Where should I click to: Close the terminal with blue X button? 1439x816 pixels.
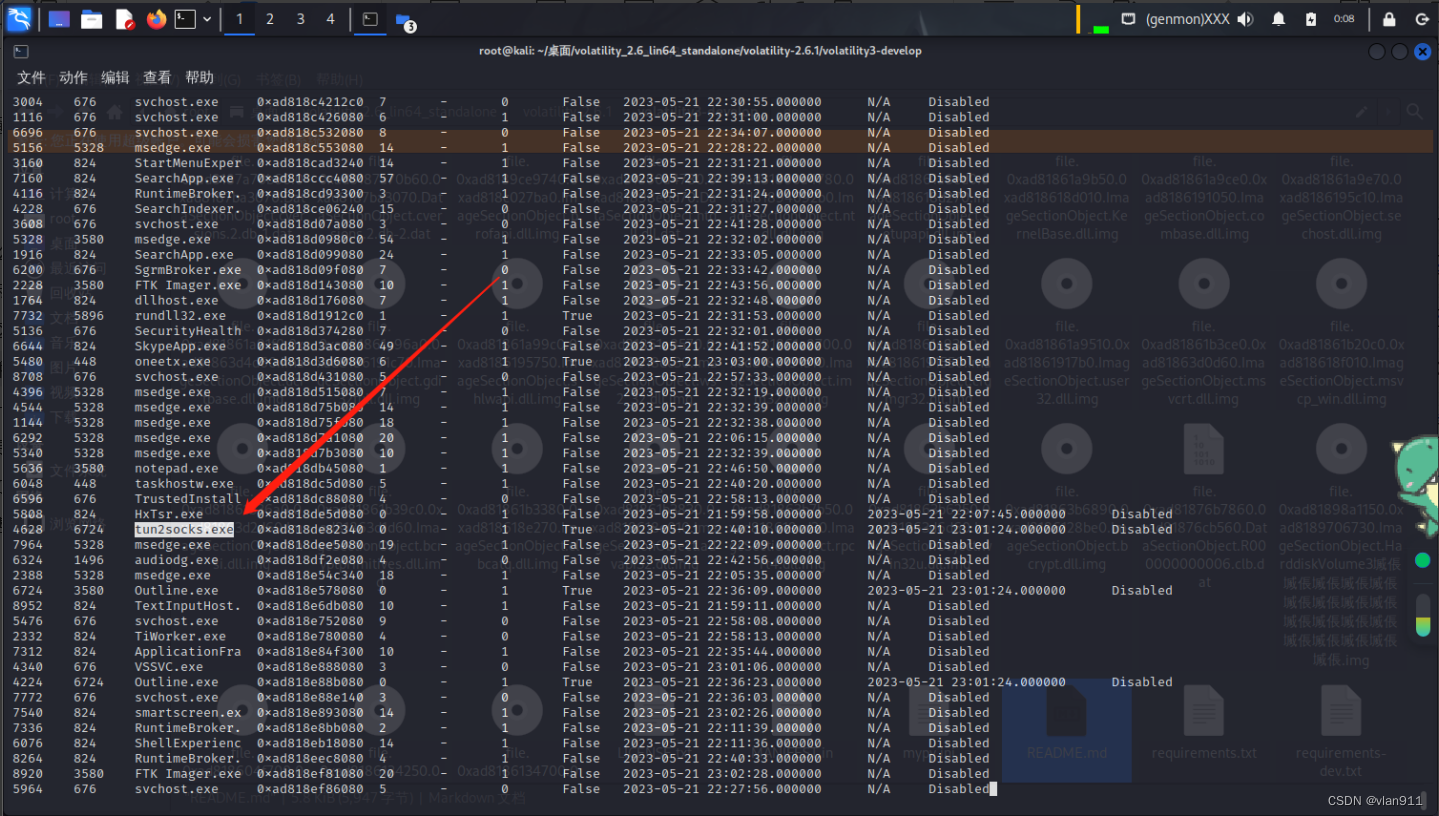pos(1422,51)
